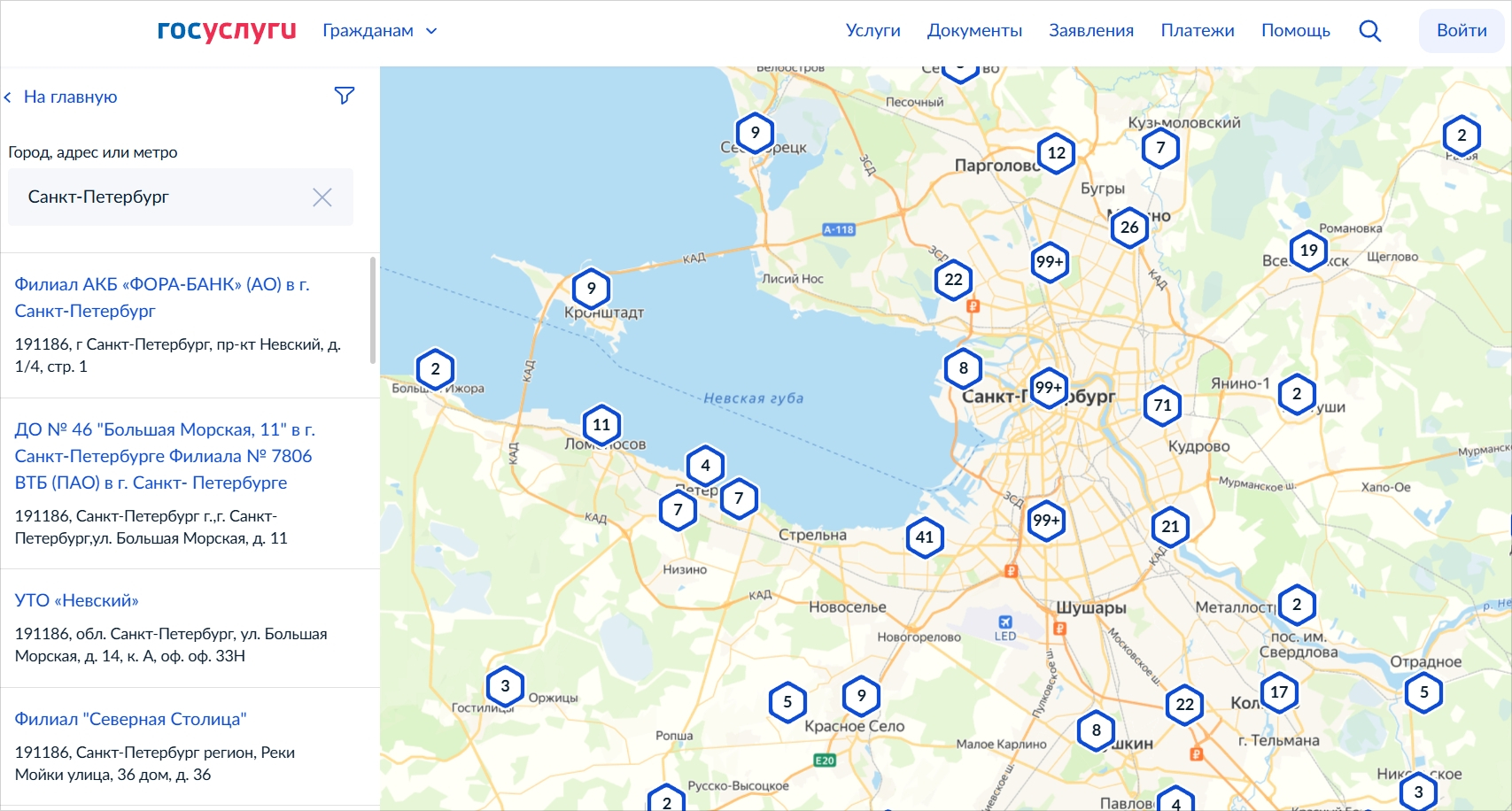Click the results list scrollbar
The height and width of the screenshot is (811, 1512).
coord(373,310)
